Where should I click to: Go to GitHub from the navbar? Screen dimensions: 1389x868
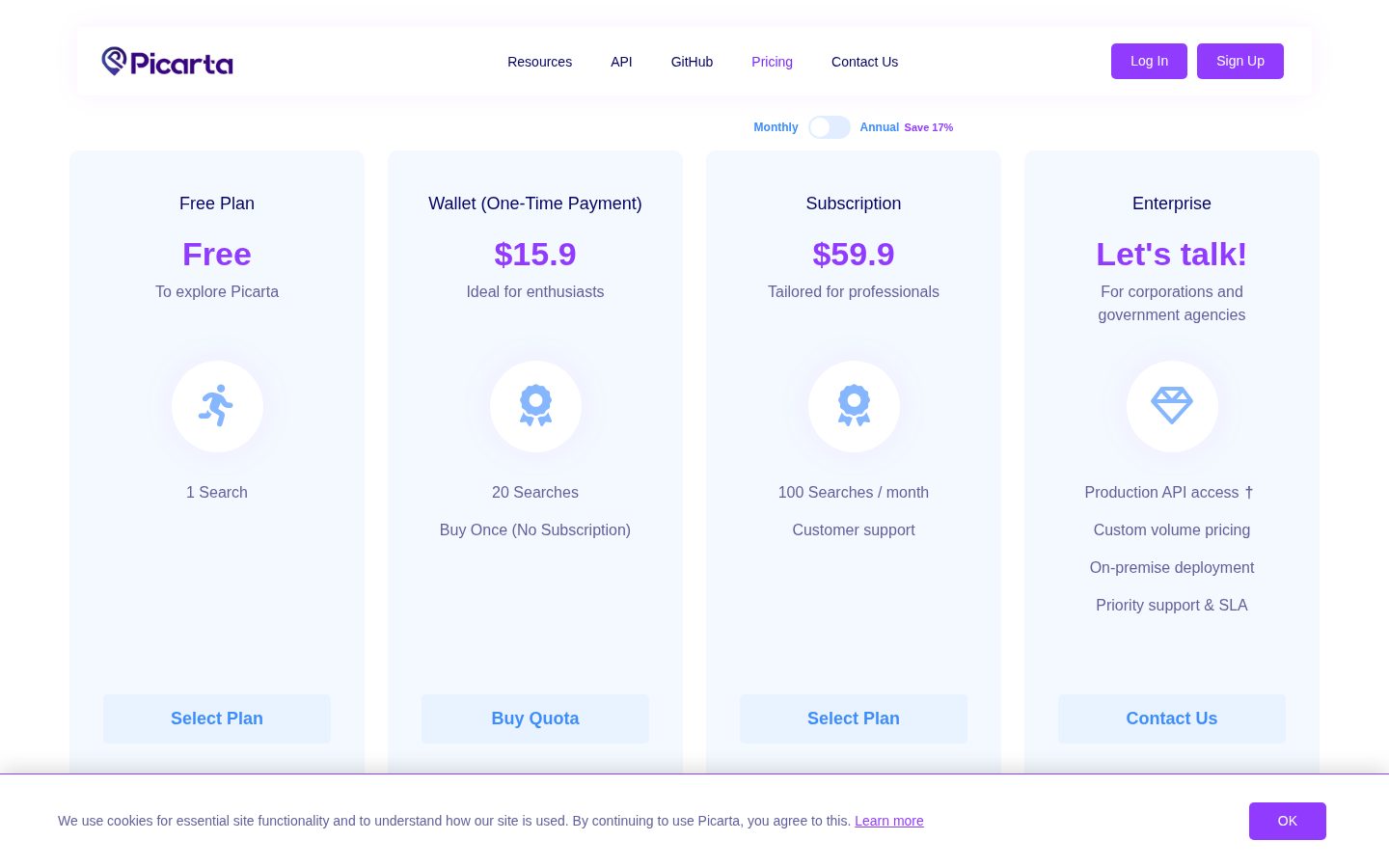coord(692,62)
